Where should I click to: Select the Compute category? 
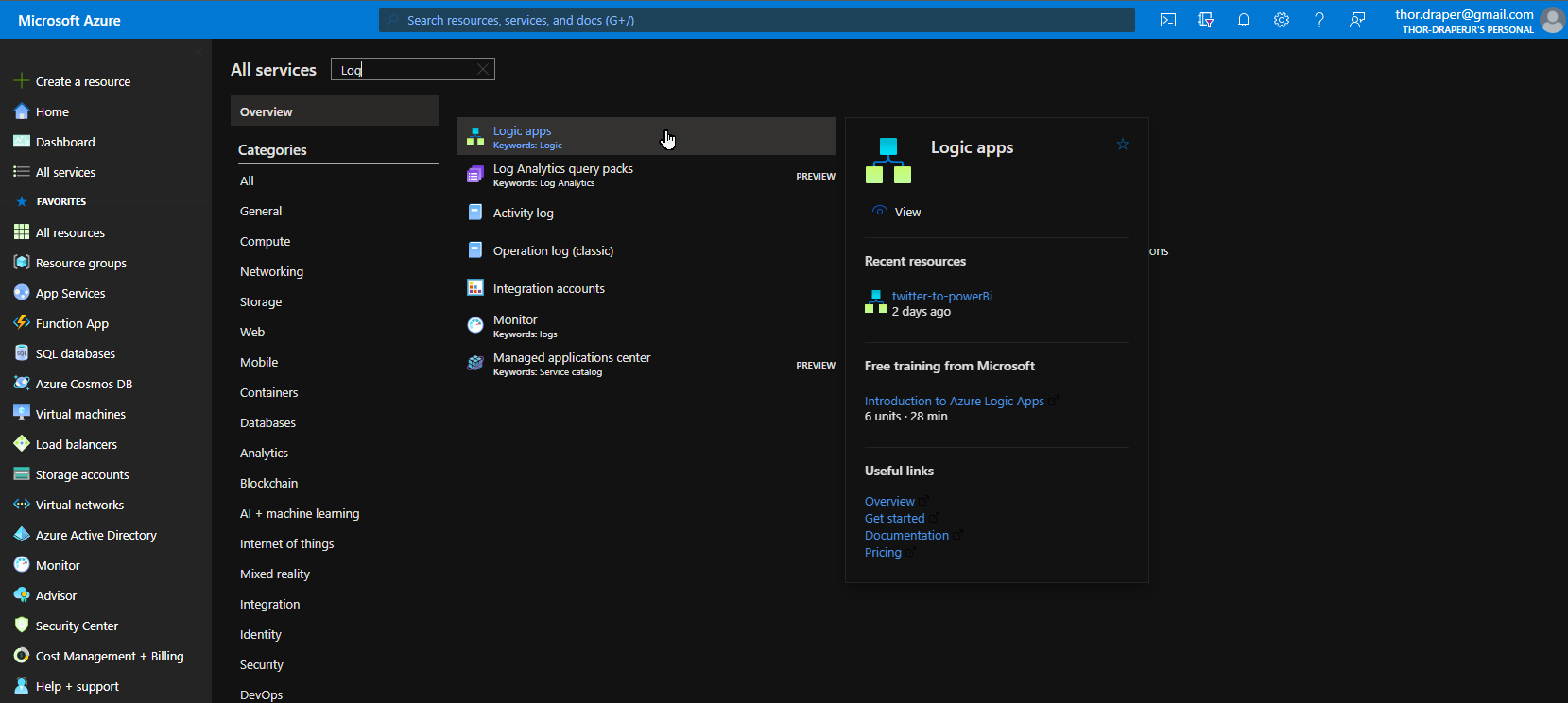tap(265, 241)
